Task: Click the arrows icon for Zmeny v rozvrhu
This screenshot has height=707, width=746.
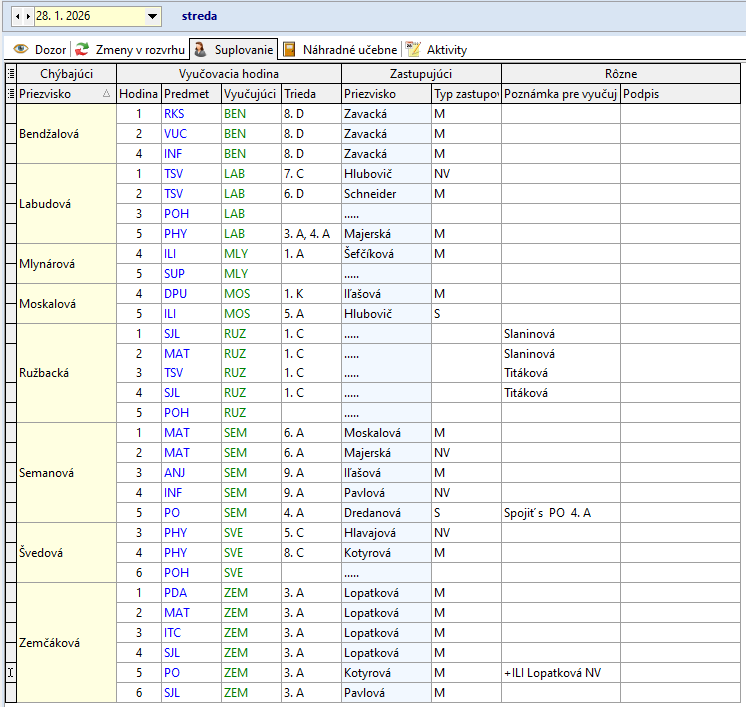Action: 83,49
